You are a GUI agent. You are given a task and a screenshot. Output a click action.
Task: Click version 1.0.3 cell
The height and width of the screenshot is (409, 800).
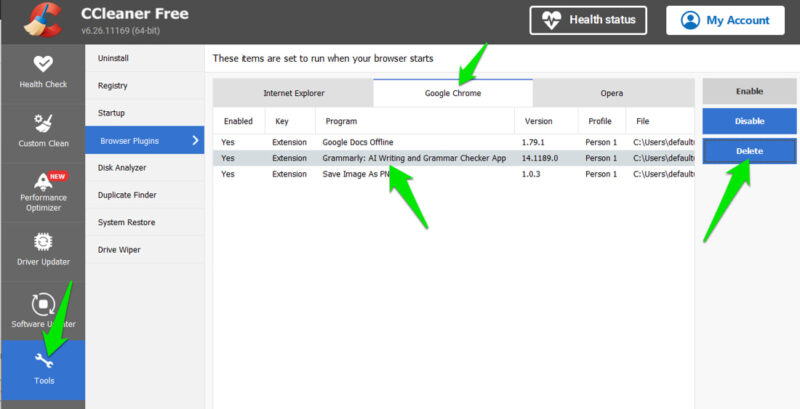pos(530,174)
